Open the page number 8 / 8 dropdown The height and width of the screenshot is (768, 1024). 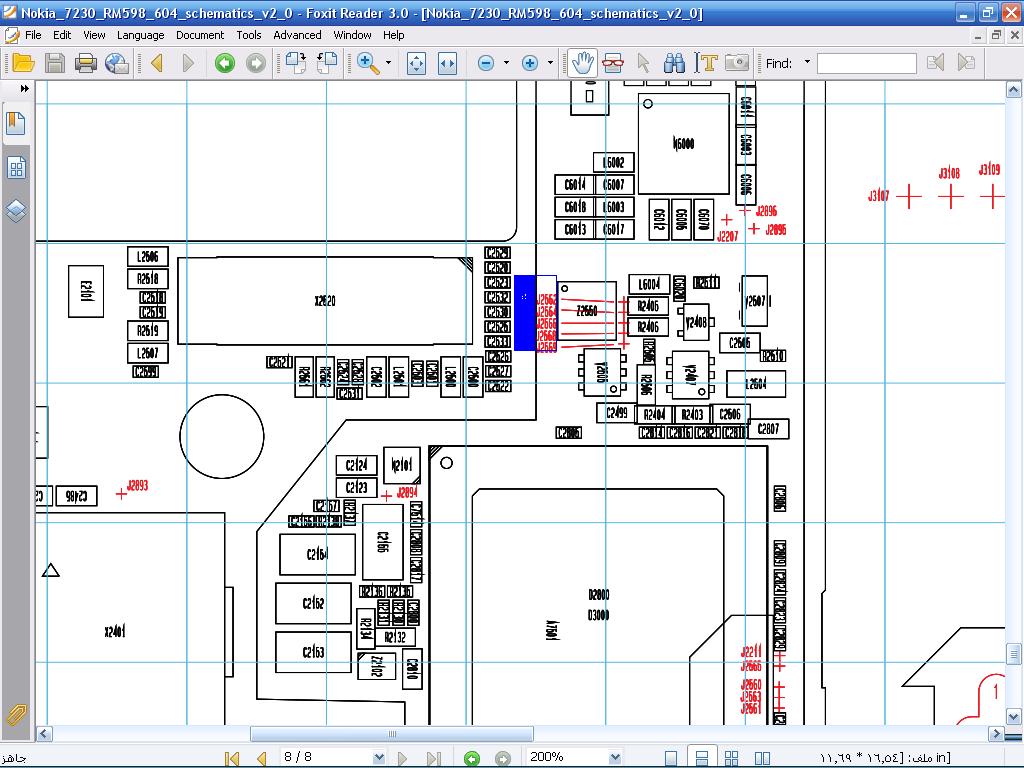379,758
